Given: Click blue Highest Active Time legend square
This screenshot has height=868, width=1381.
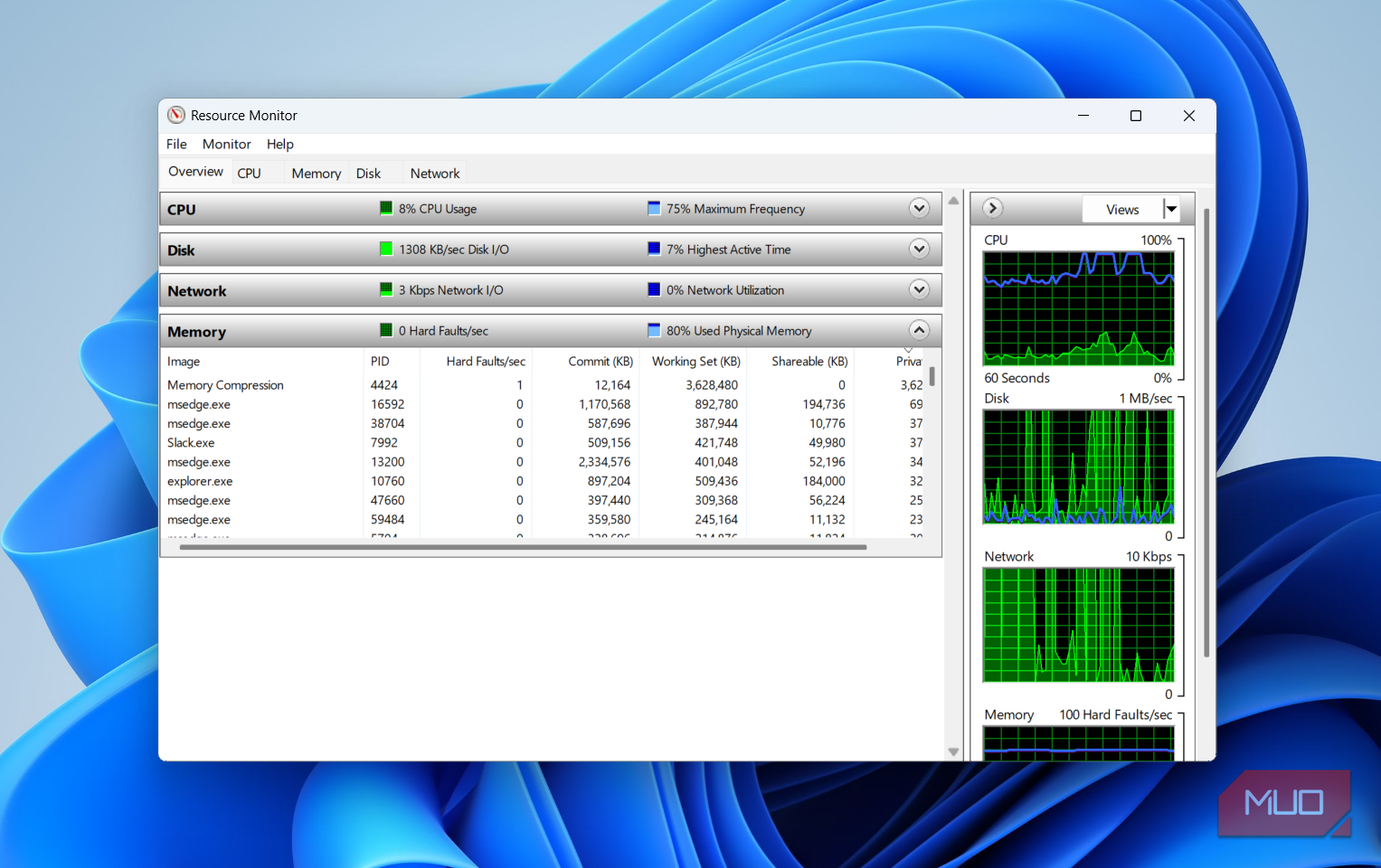Looking at the screenshot, I should point(654,249).
